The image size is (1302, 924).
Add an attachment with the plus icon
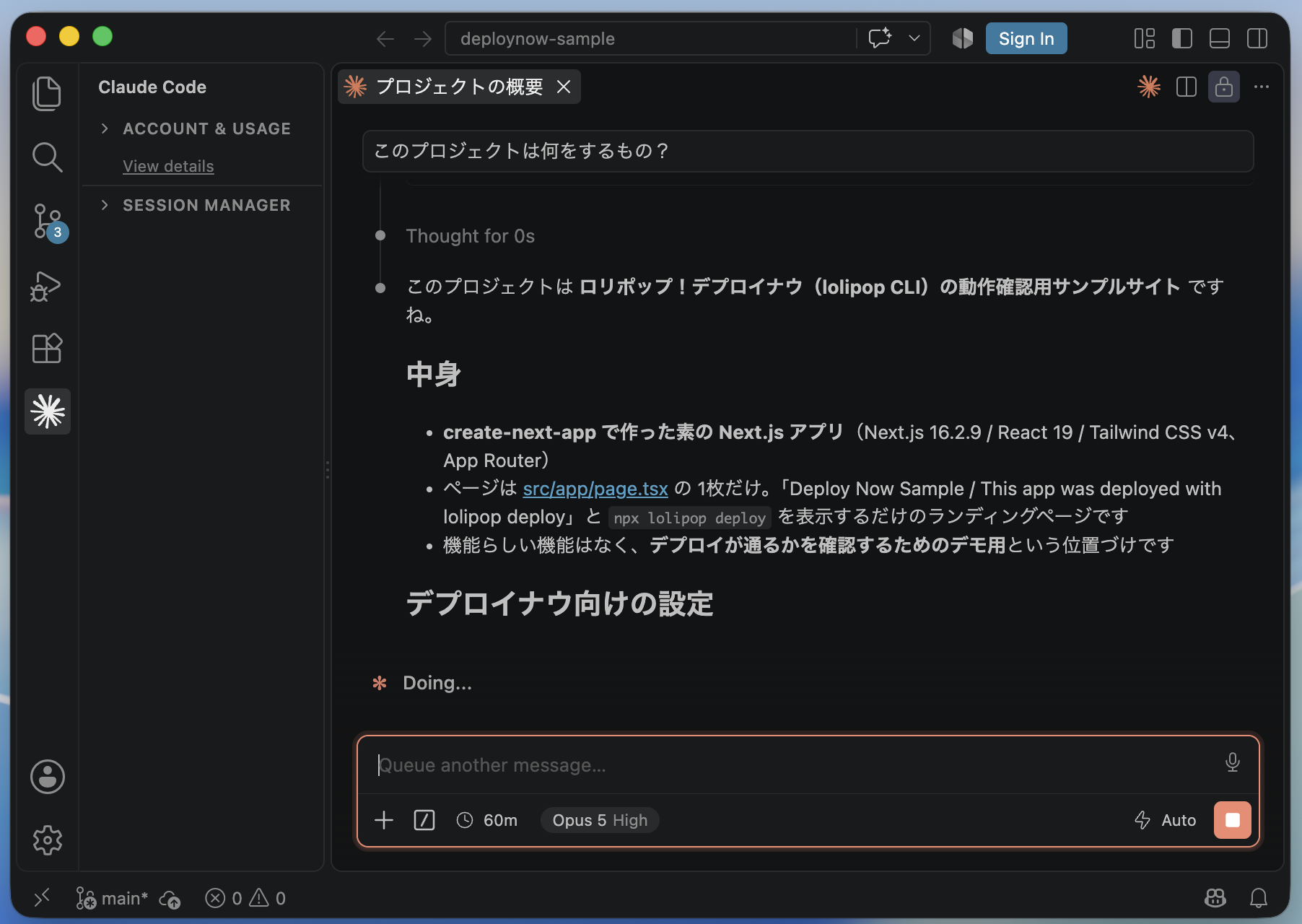pos(384,820)
